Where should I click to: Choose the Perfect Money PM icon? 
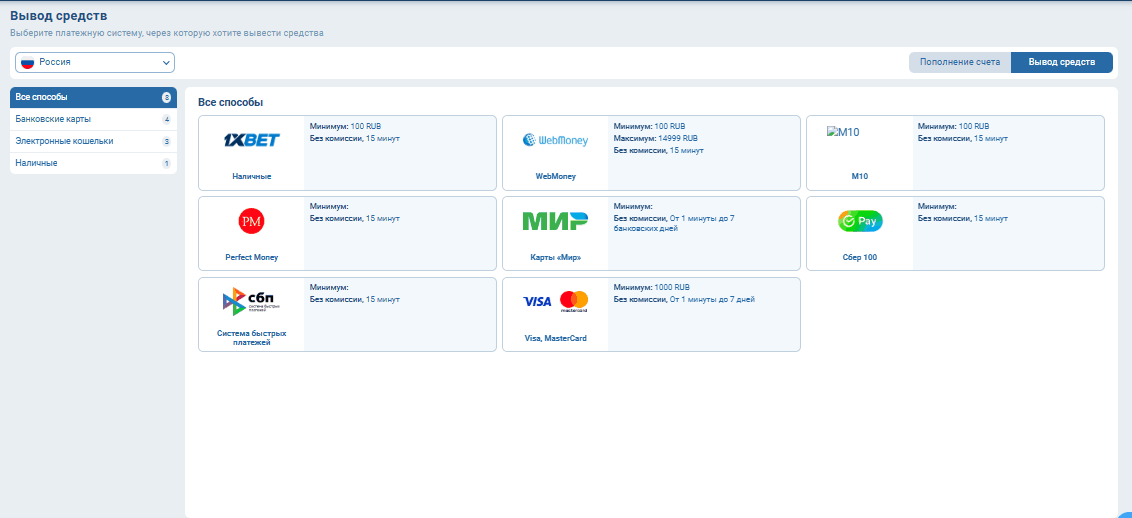[251, 221]
